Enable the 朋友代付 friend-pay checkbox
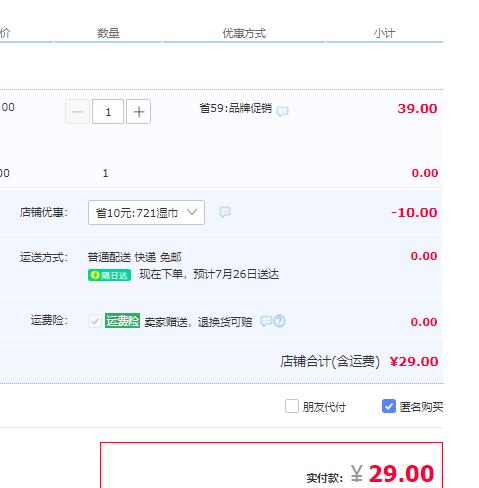Viewport: 479px width, 488px height. click(x=292, y=406)
